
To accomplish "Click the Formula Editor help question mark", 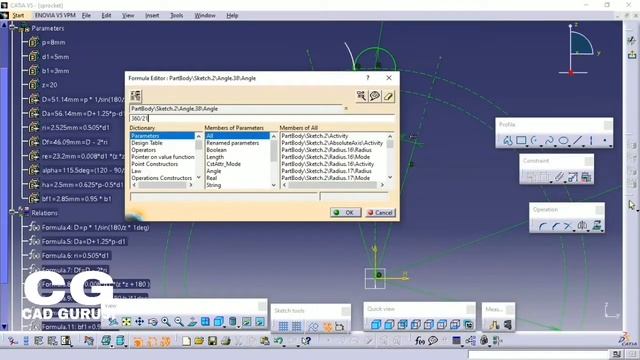I will pos(368,78).
